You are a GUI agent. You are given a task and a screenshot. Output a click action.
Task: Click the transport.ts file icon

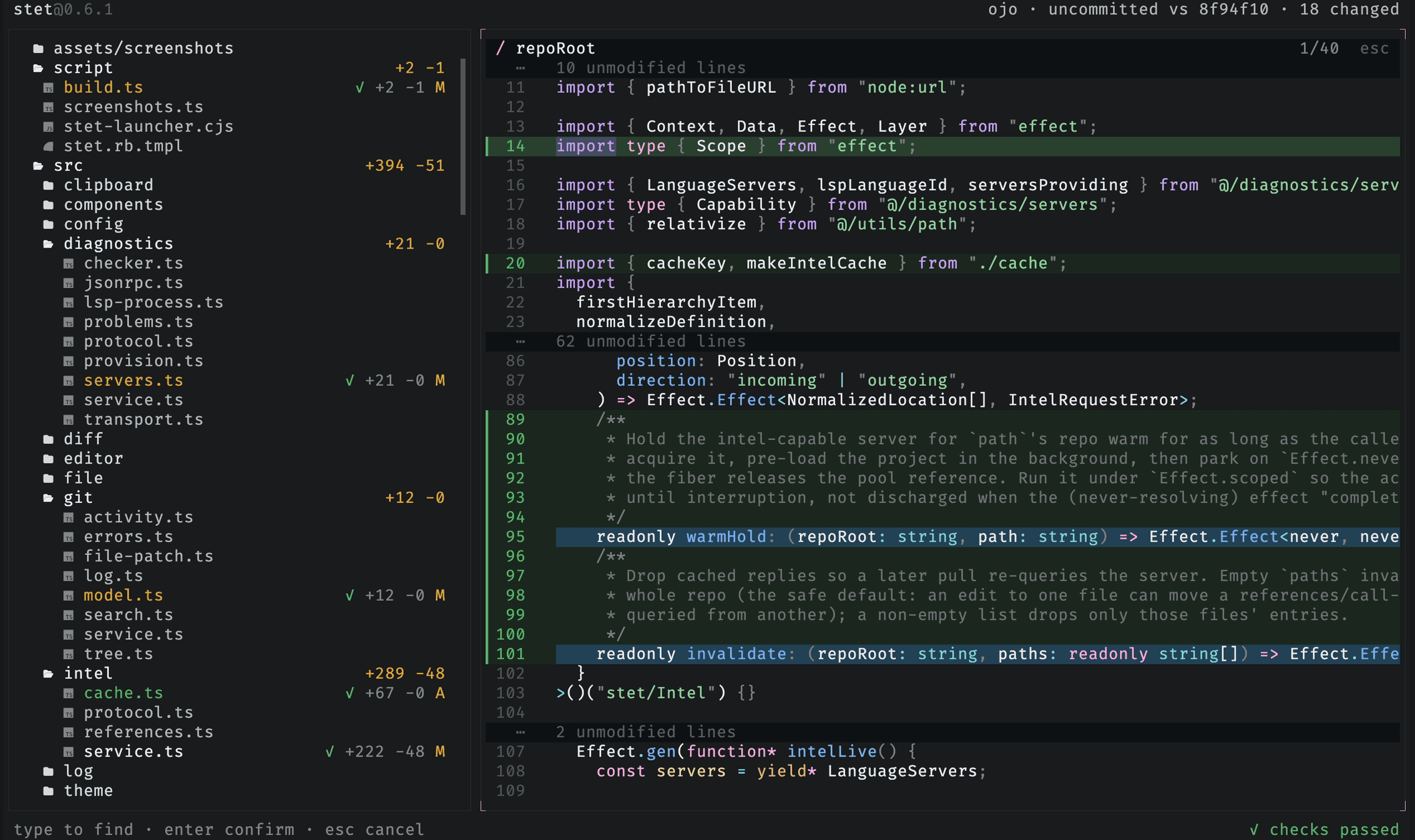pyautogui.click(x=69, y=420)
